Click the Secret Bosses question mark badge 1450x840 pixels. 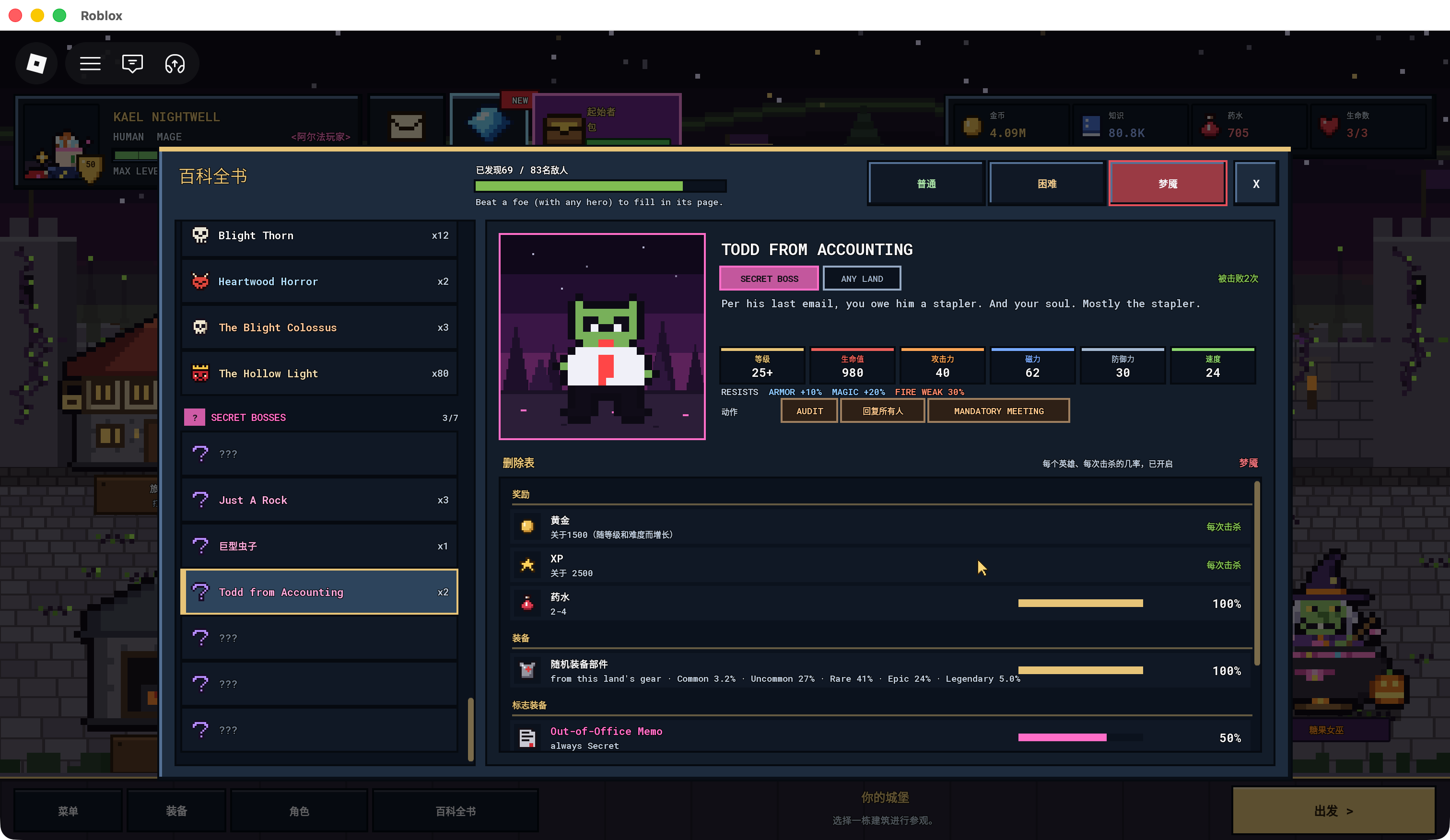point(195,418)
